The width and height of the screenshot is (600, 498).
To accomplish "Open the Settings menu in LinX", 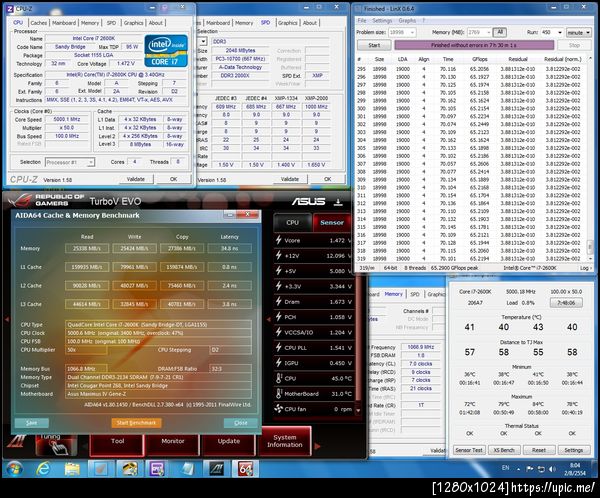I will (382, 20).
